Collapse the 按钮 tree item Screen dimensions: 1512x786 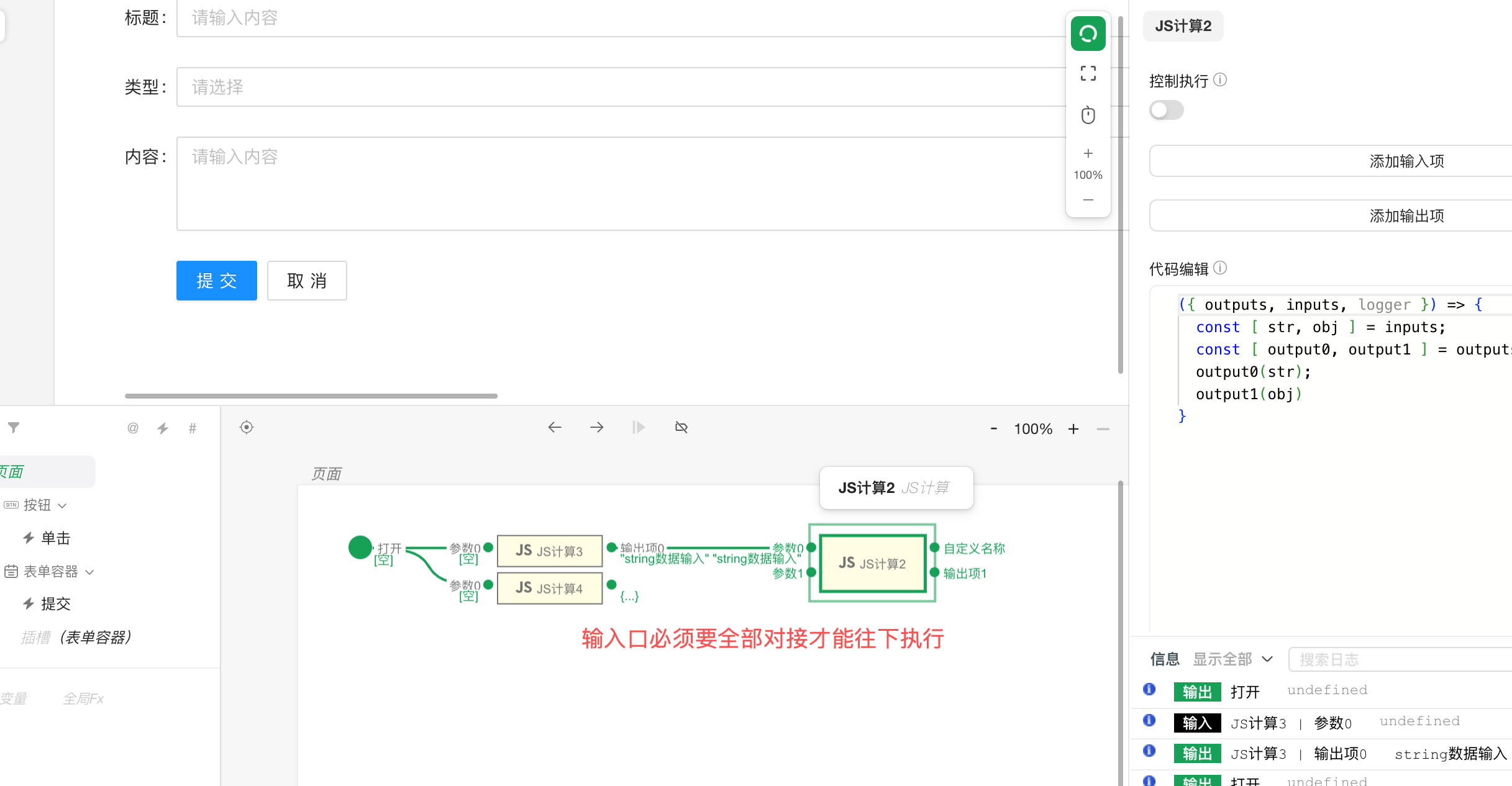pos(62,505)
